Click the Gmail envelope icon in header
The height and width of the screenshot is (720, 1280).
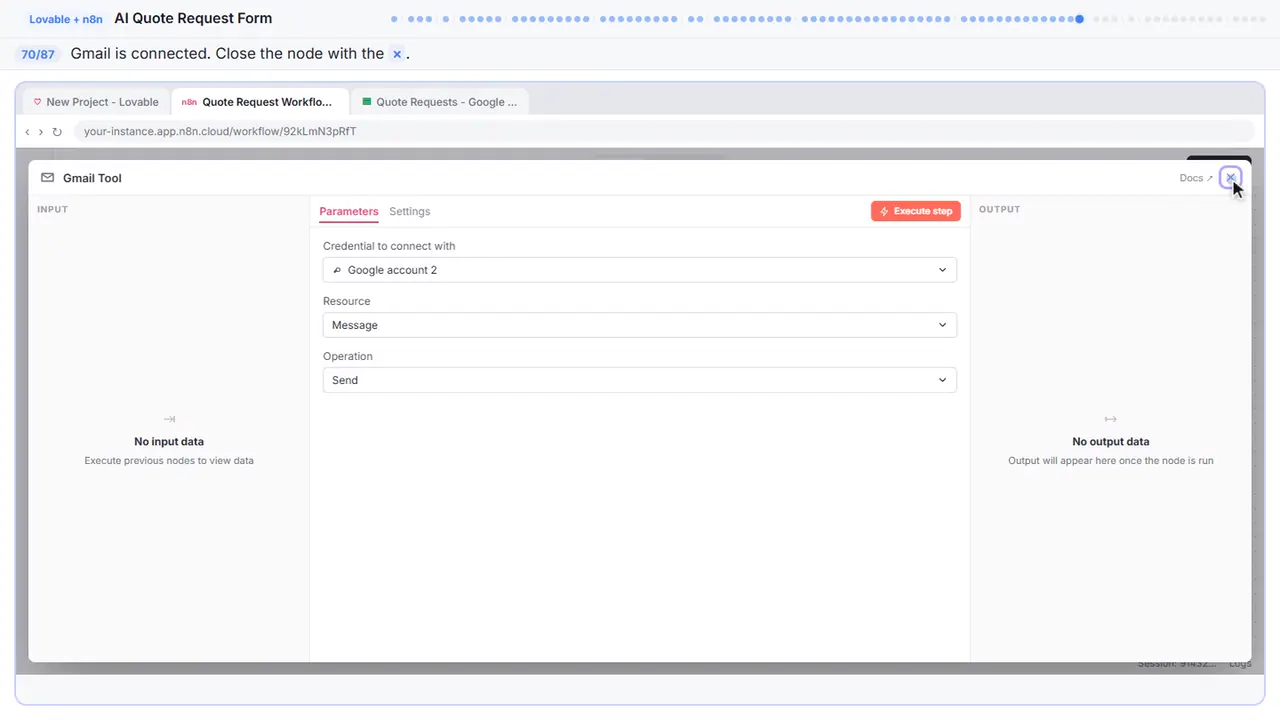point(47,178)
